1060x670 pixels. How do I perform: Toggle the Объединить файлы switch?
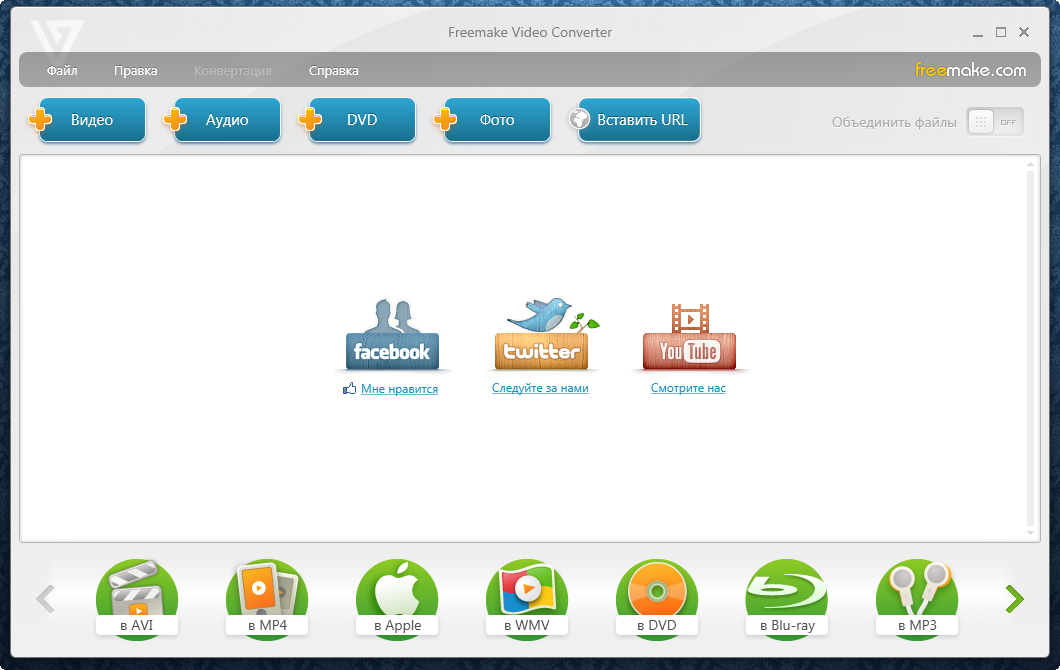pos(994,122)
